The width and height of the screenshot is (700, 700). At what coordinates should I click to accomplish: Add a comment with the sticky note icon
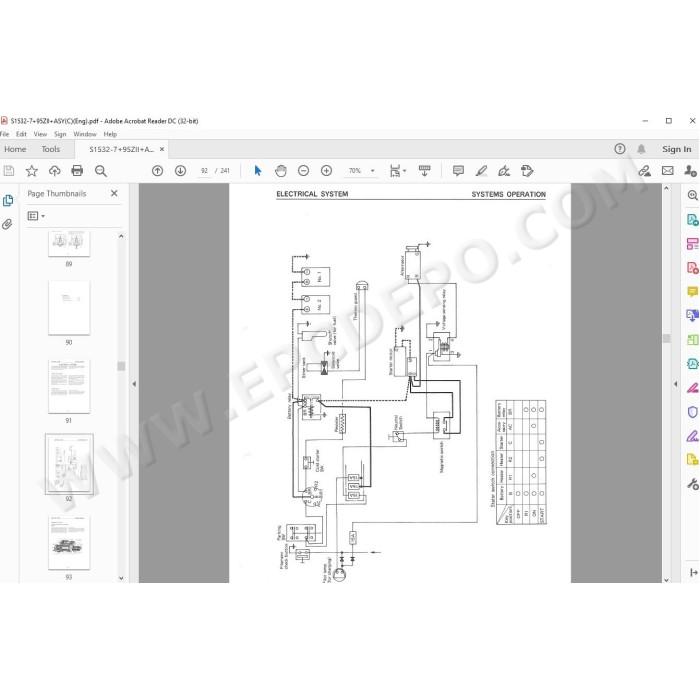458,171
